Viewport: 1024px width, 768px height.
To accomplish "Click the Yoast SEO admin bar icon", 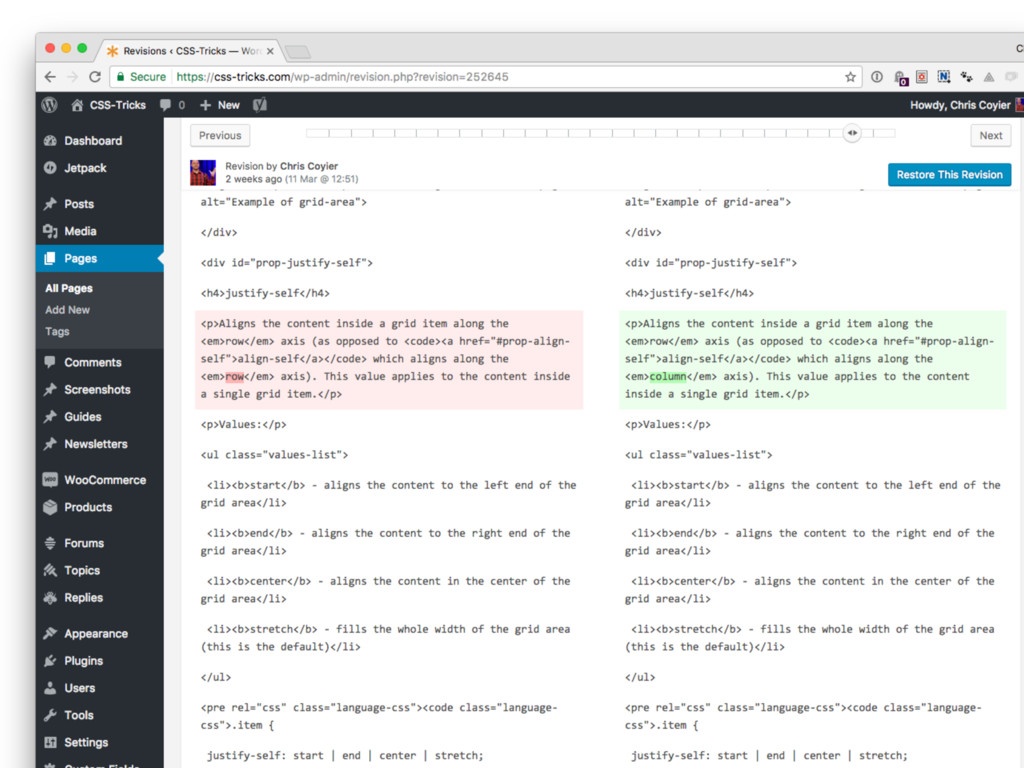I will pos(260,105).
